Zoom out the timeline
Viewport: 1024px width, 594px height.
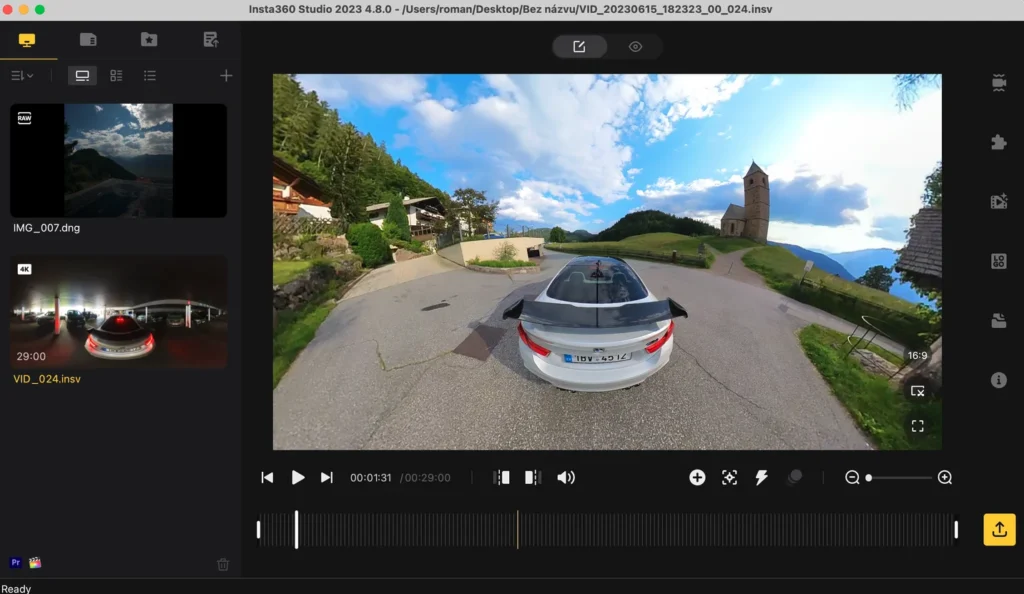[852, 478]
